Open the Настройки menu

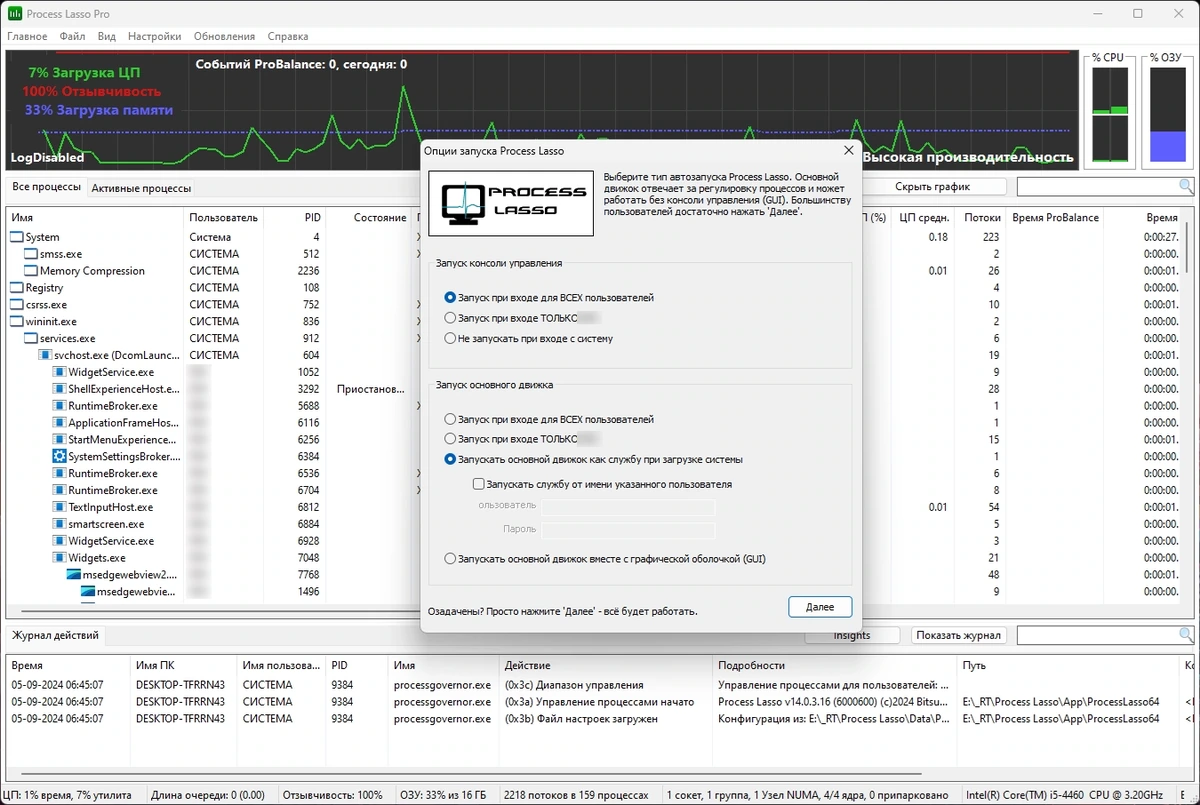pyautogui.click(x=154, y=36)
